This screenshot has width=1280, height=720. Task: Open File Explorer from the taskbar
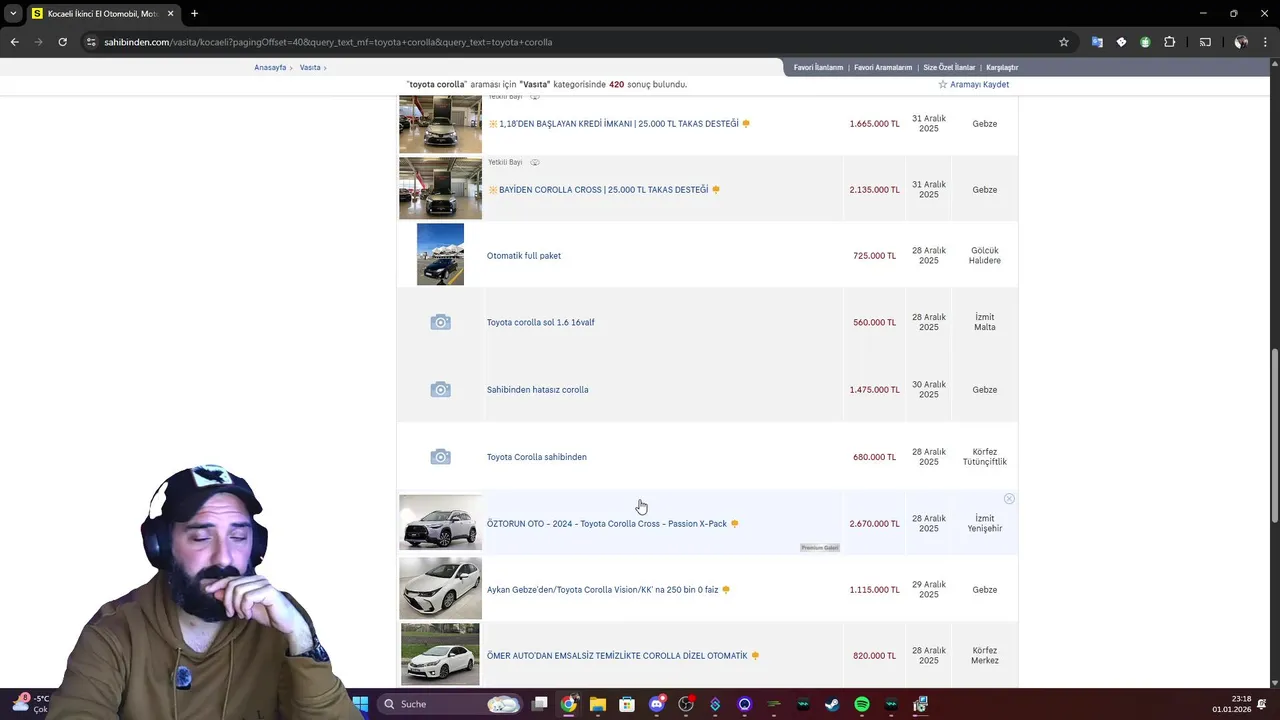pos(598,704)
